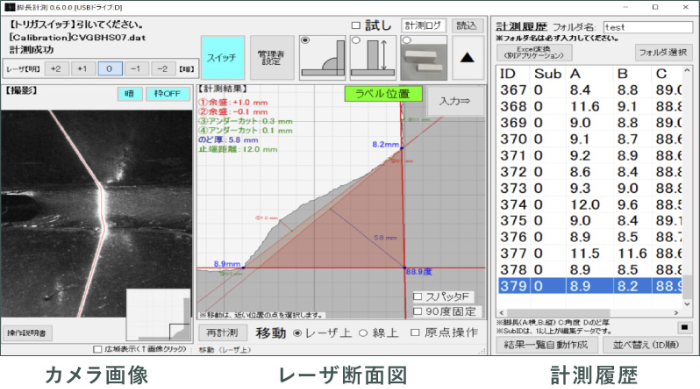Open the 管理表設定 button
Screen dimensions: 700x389
coord(272,58)
